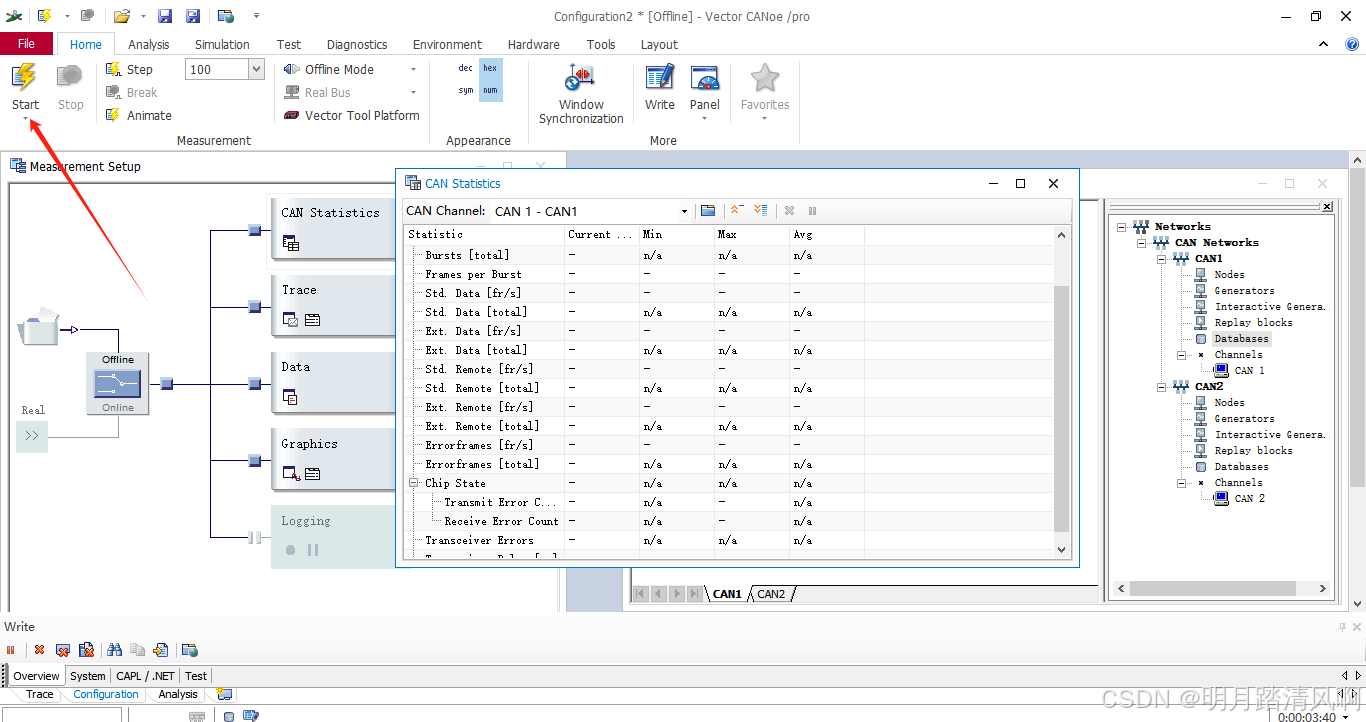
Task: Select Databases under CAN1 in tree
Action: tap(1241, 339)
